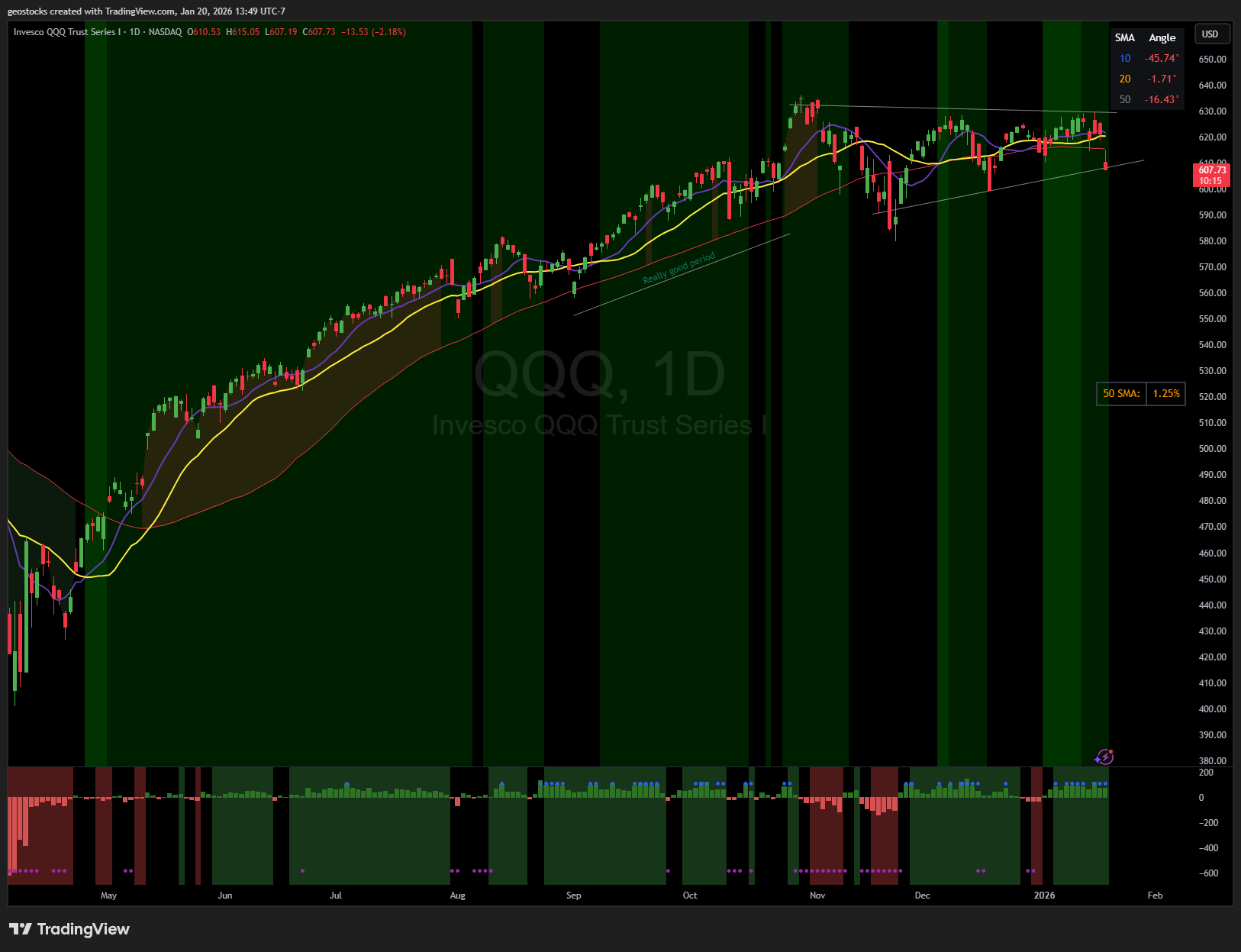Image resolution: width=1241 pixels, height=952 pixels.
Task: Click the SMA 20 angle value -1.71°
Action: [1162, 79]
